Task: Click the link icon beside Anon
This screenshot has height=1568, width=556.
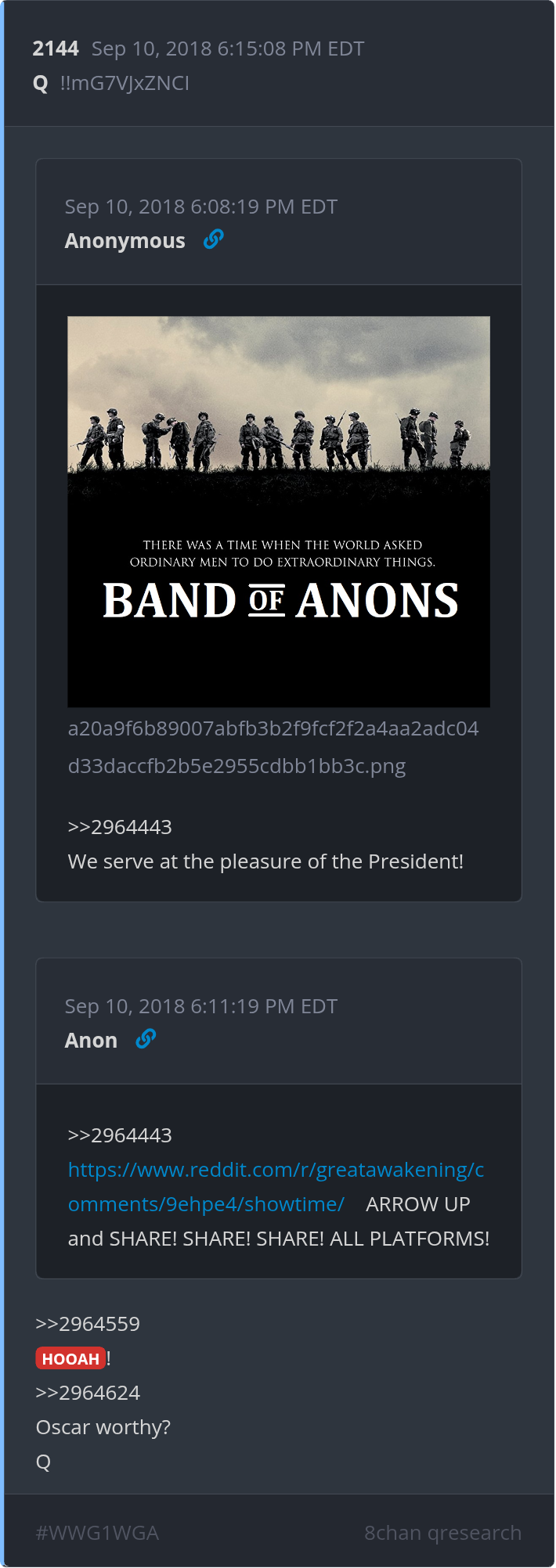Action: point(146,1039)
